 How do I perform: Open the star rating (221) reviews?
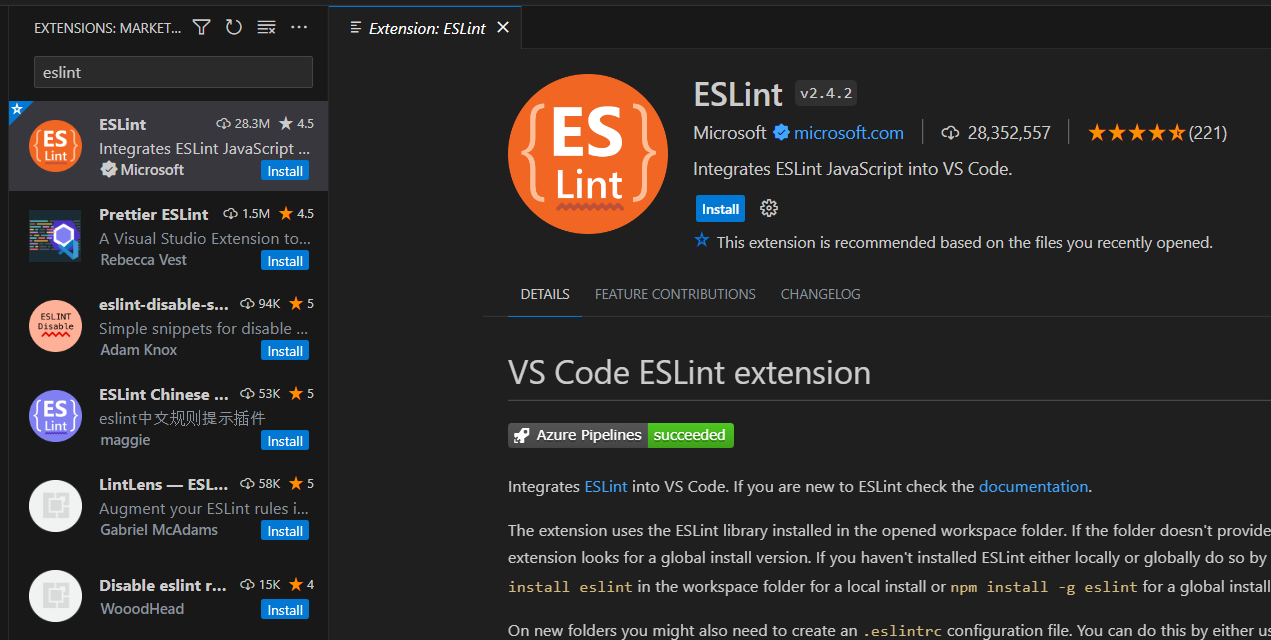1157,132
